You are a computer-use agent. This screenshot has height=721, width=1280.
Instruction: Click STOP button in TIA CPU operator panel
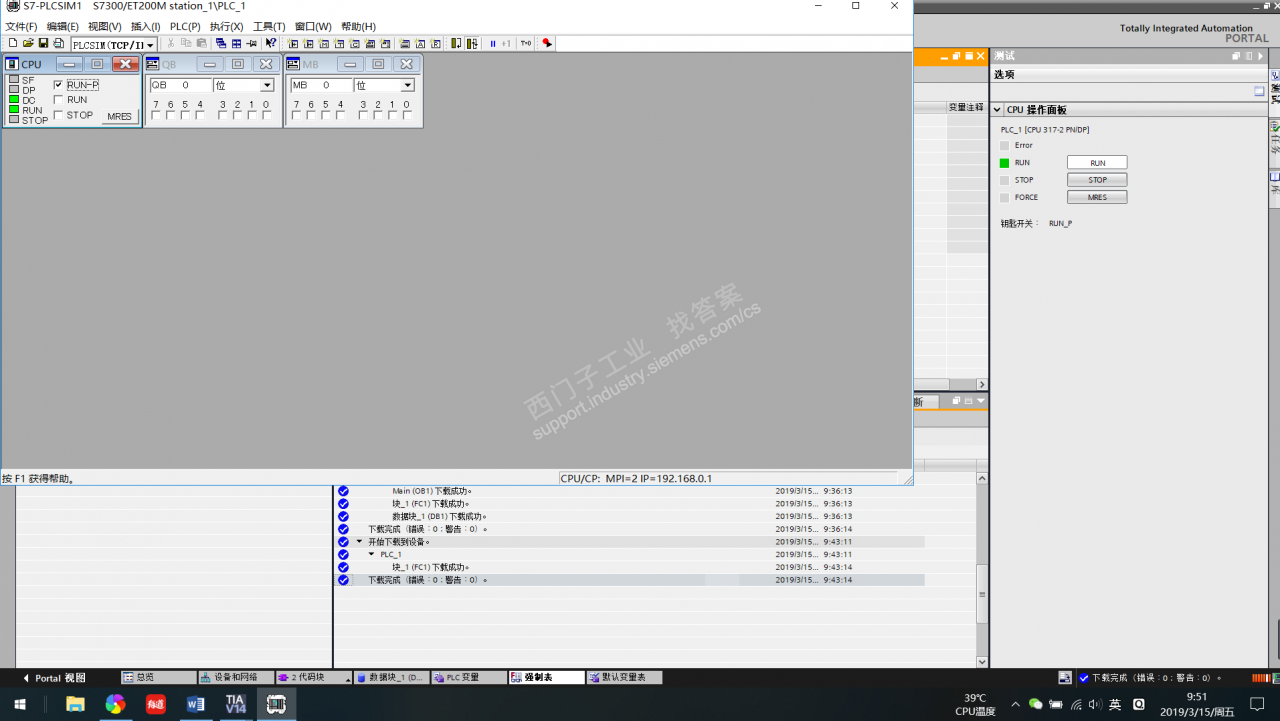1097,180
